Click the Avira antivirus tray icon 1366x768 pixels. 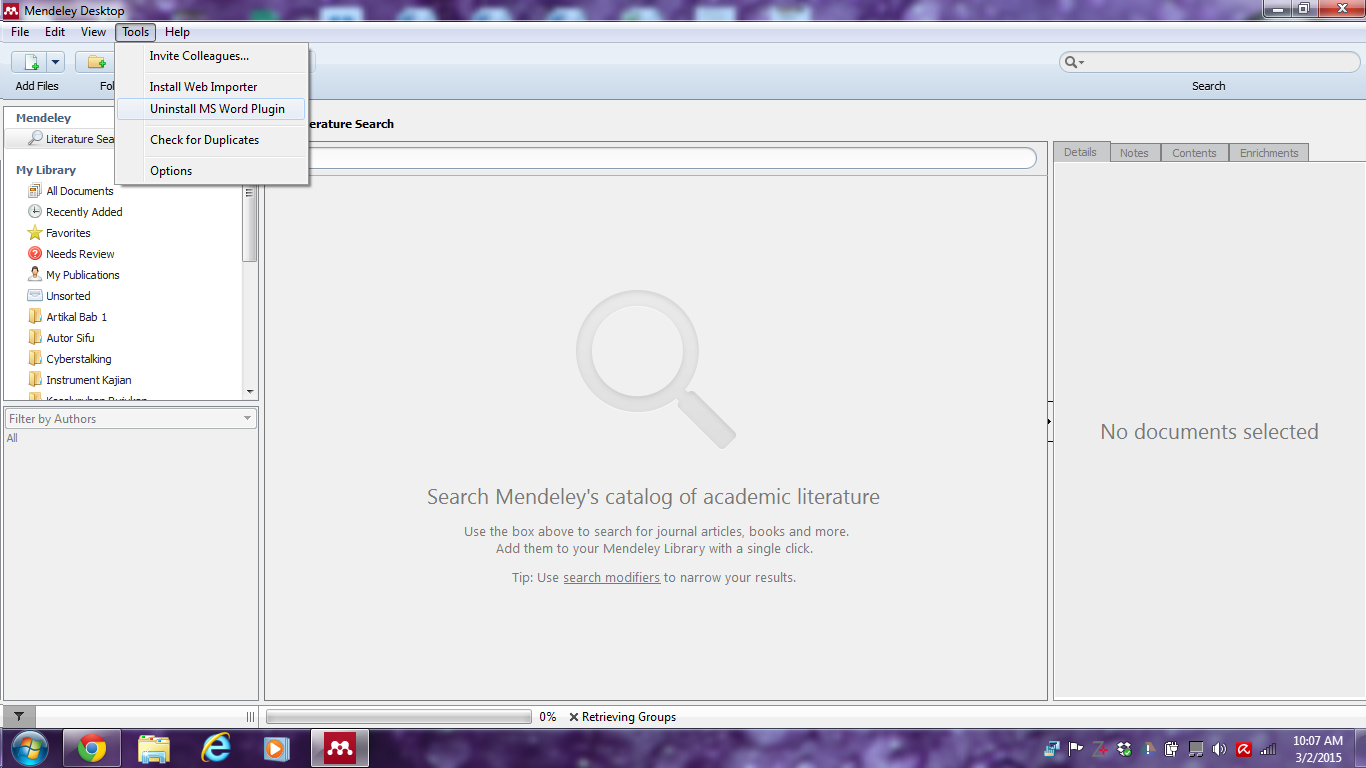(1244, 749)
